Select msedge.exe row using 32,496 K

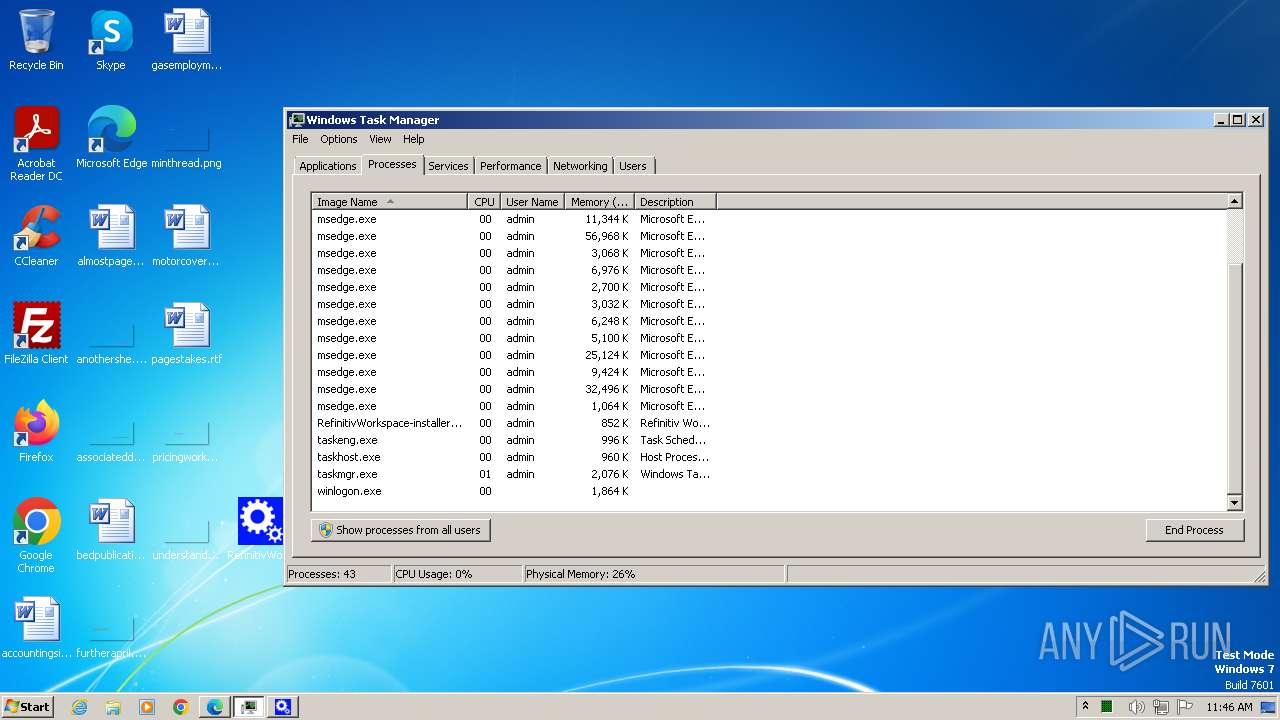512,389
